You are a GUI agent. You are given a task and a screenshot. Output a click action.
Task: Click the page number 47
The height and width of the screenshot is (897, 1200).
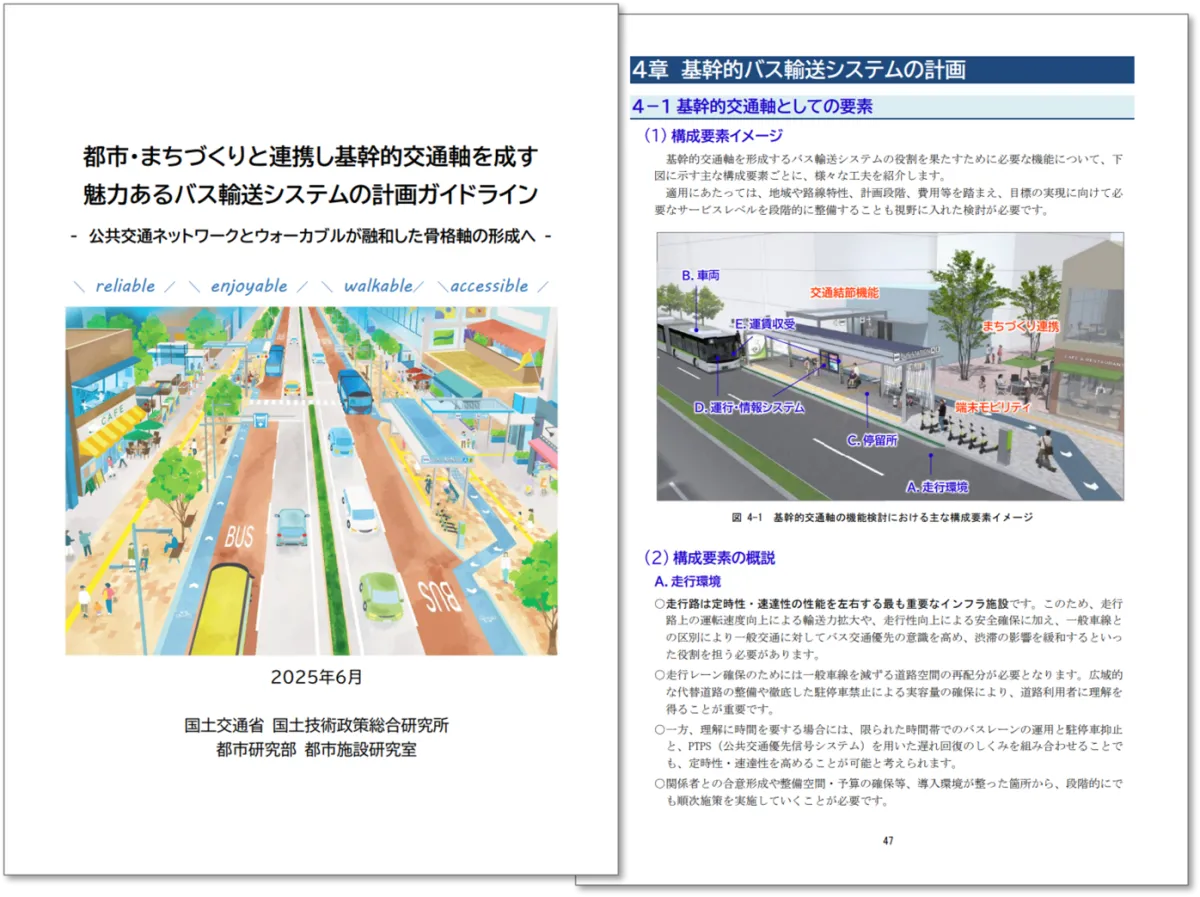[x=887, y=840]
